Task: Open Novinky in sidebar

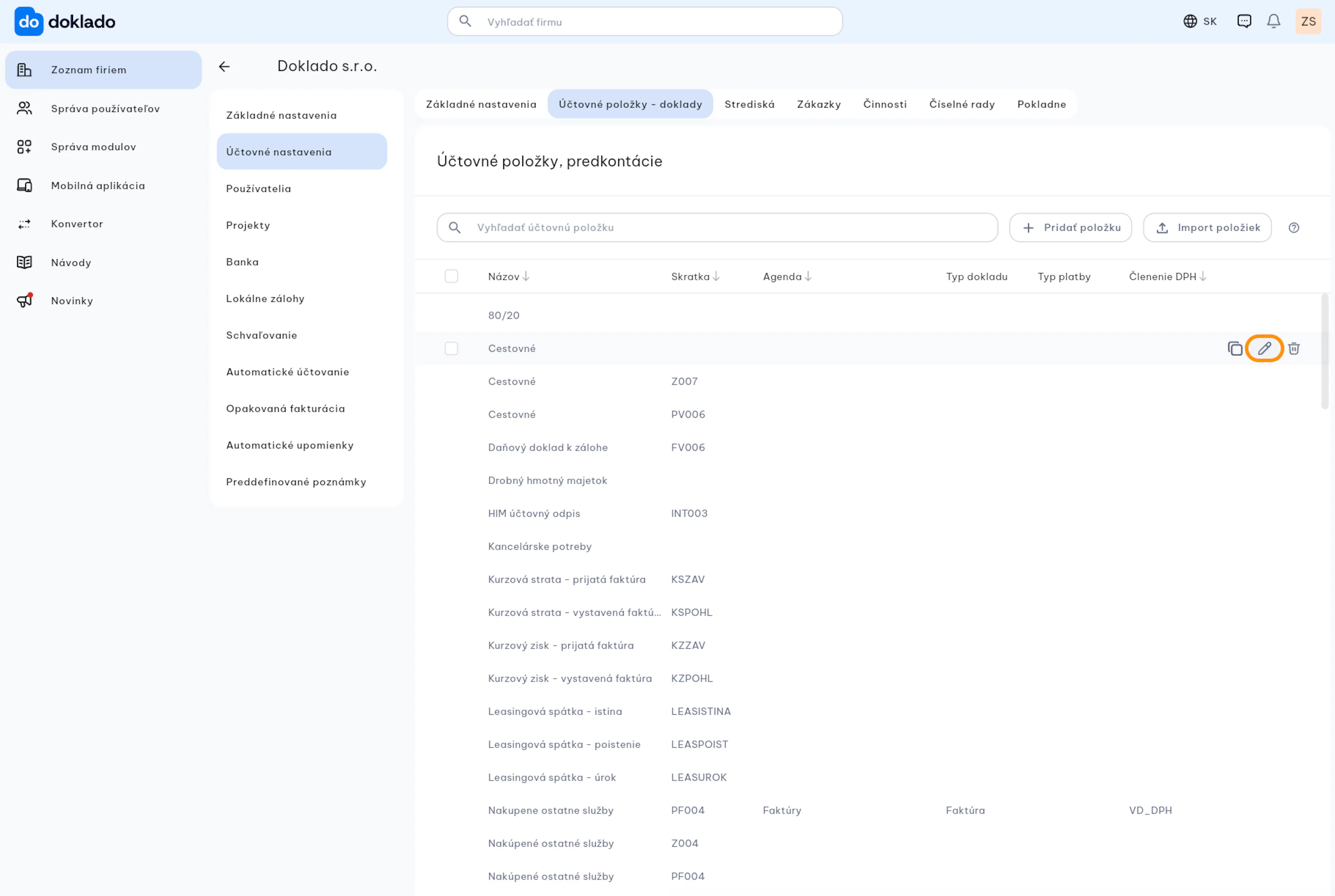Action: 103,300
